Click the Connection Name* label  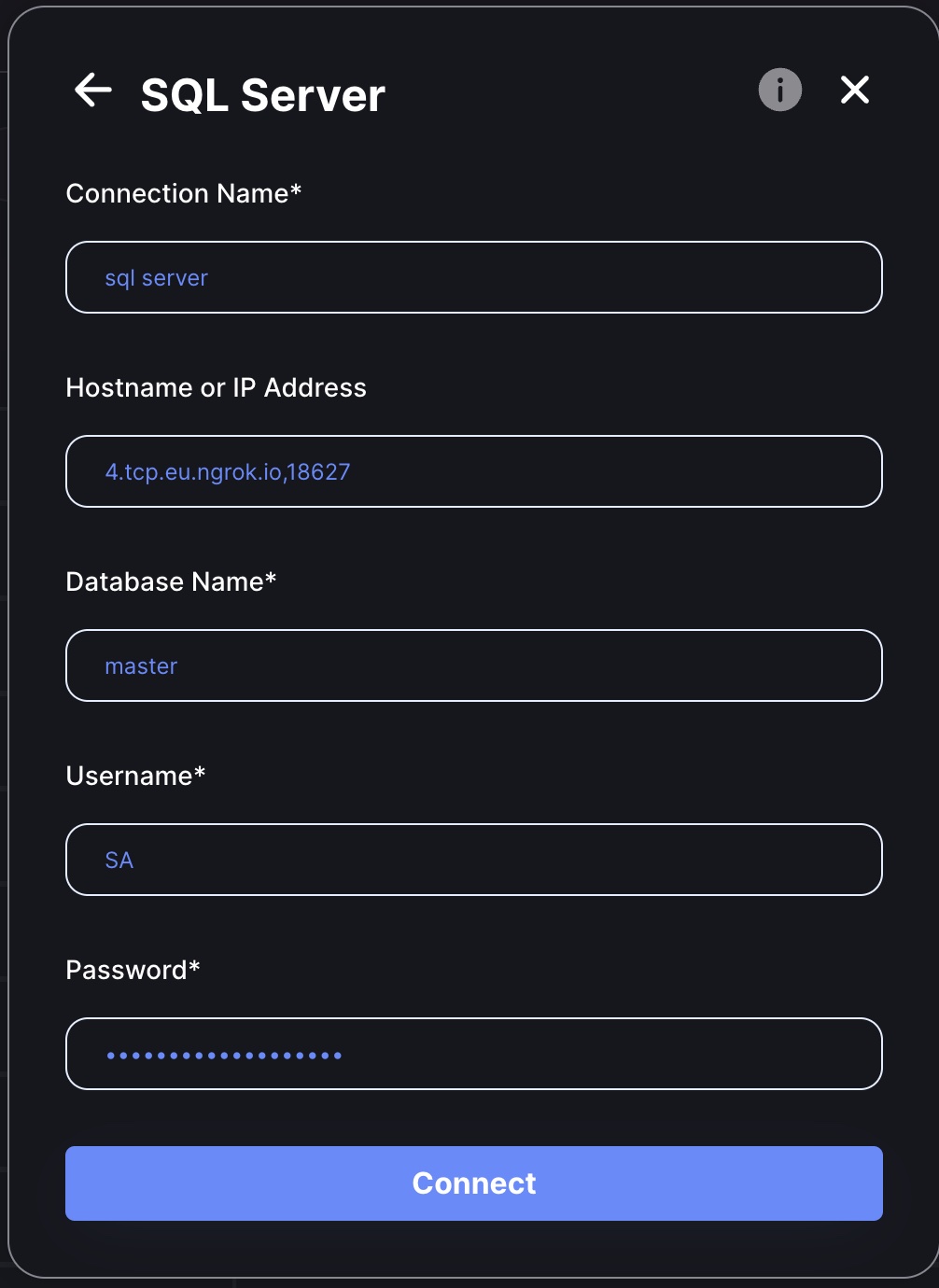click(x=184, y=193)
